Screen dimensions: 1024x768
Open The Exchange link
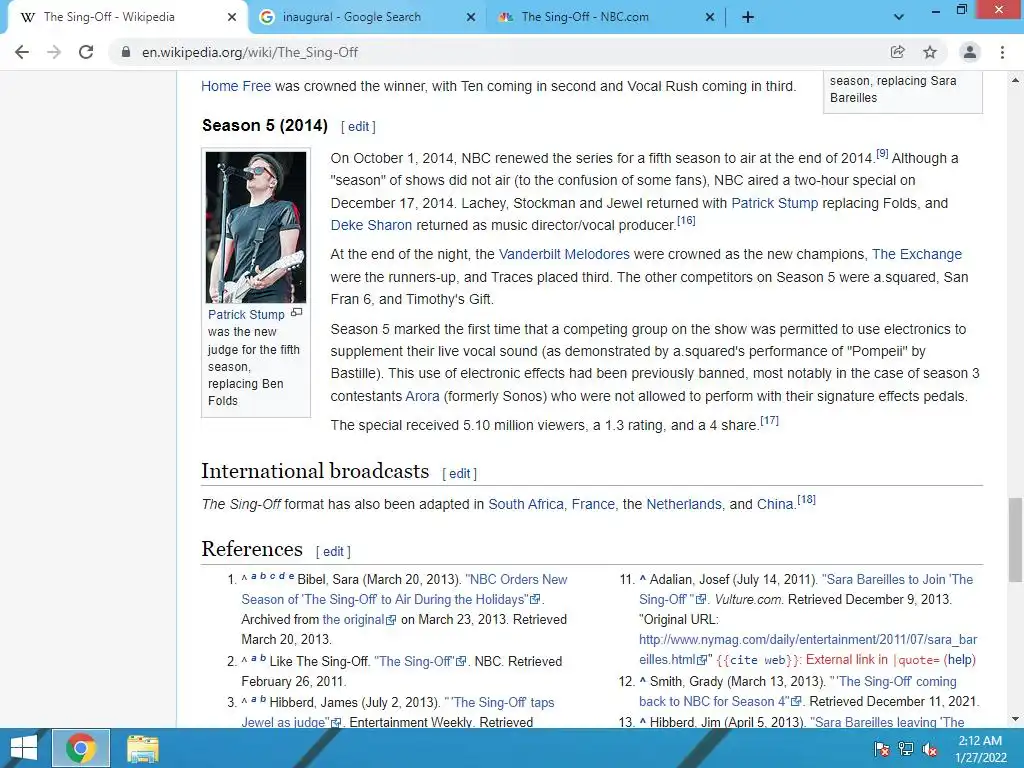[x=917, y=254]
